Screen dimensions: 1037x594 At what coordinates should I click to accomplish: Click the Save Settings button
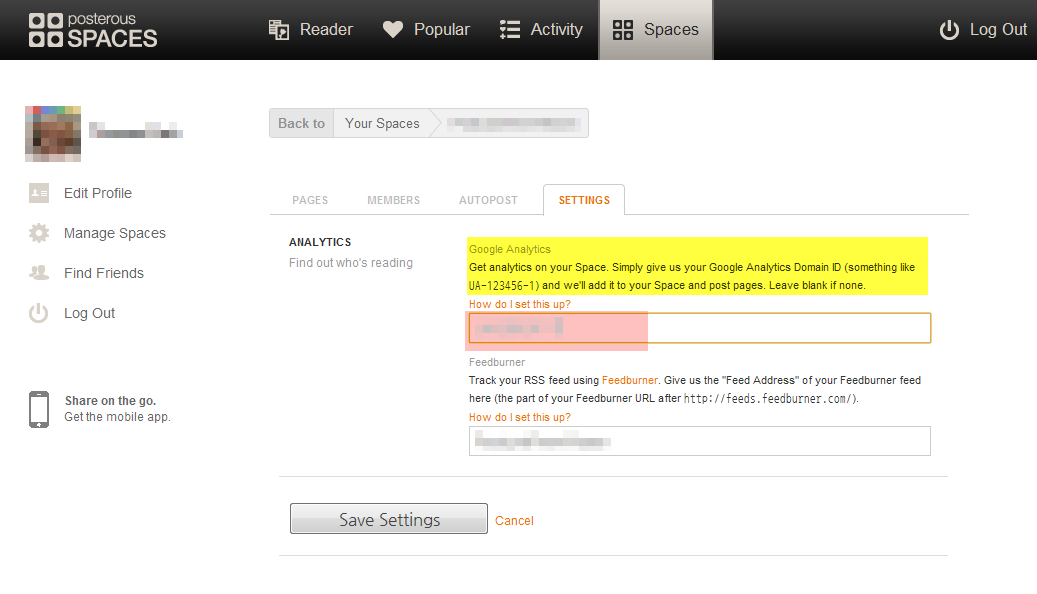[388, 518]
